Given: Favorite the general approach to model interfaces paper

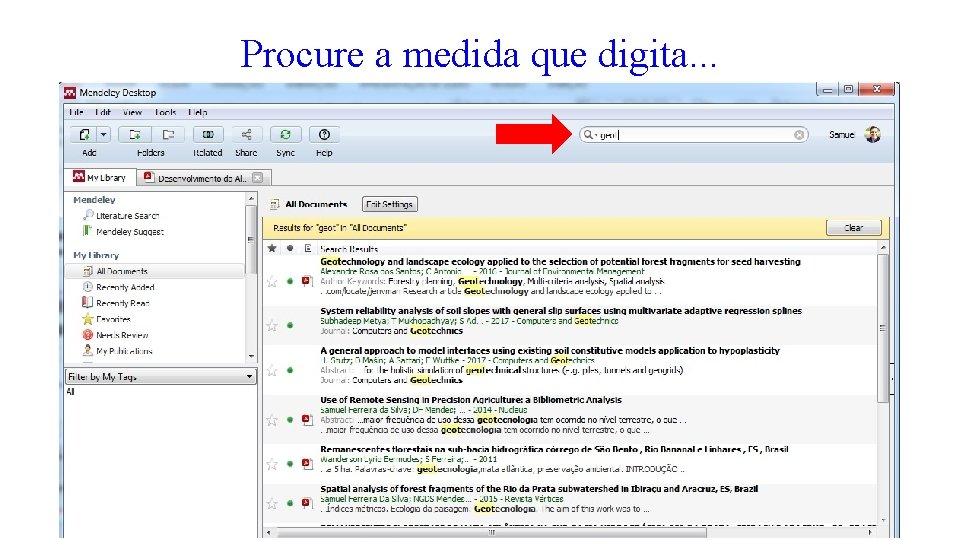Looking at the screenshot, I should [x=272, y=370].
